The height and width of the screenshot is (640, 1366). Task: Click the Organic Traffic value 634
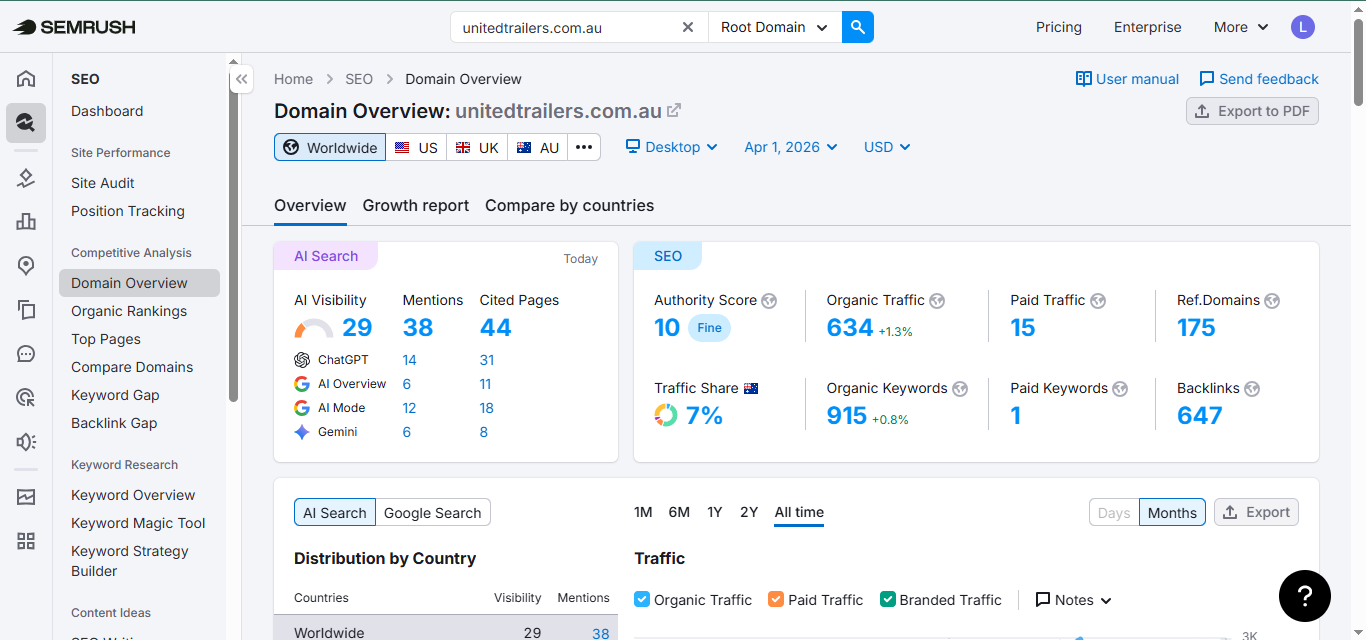850,327
